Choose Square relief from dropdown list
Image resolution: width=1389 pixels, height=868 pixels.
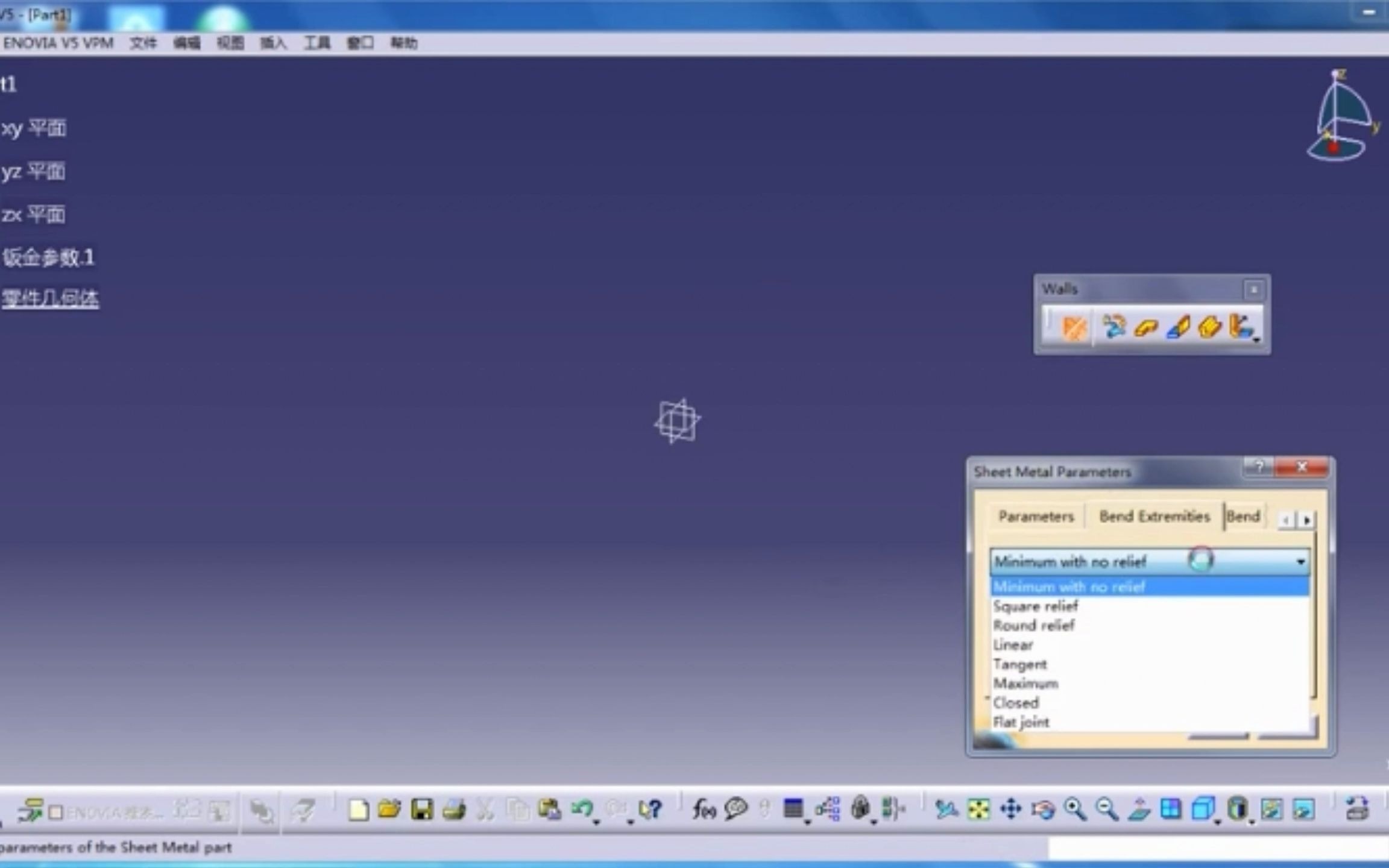click(x=1035, y=606)
